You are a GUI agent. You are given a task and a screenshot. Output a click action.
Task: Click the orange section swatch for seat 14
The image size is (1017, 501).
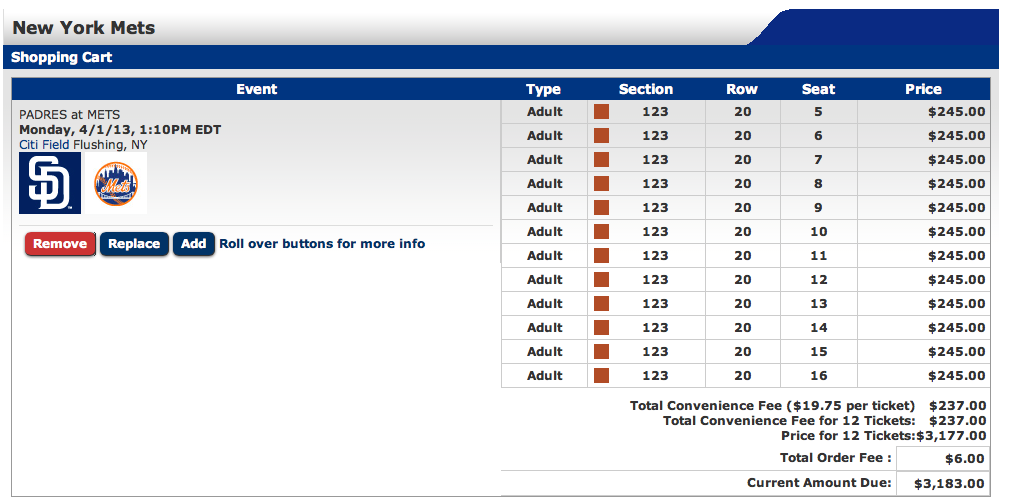[601, 328]
